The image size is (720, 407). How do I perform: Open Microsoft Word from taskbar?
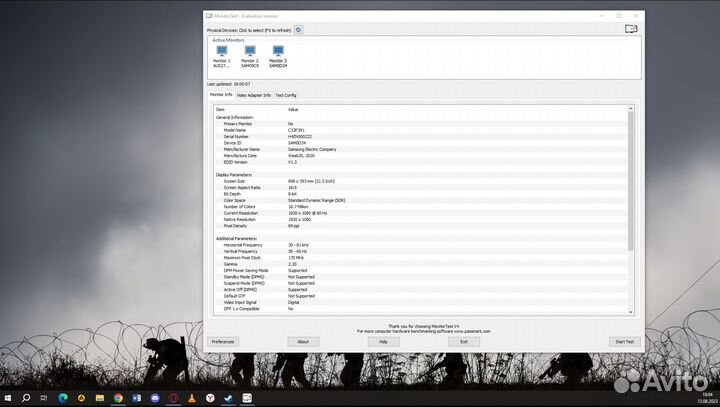137,398
